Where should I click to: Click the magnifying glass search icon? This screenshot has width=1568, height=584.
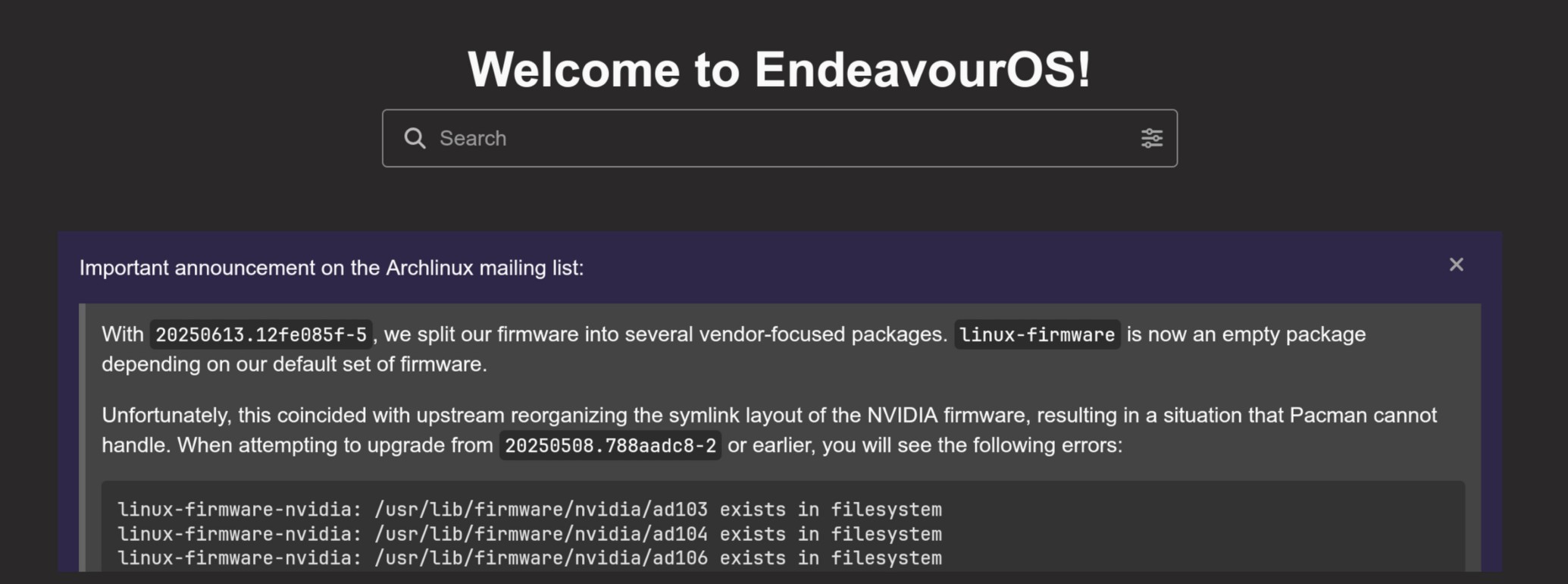click(415, 138)
